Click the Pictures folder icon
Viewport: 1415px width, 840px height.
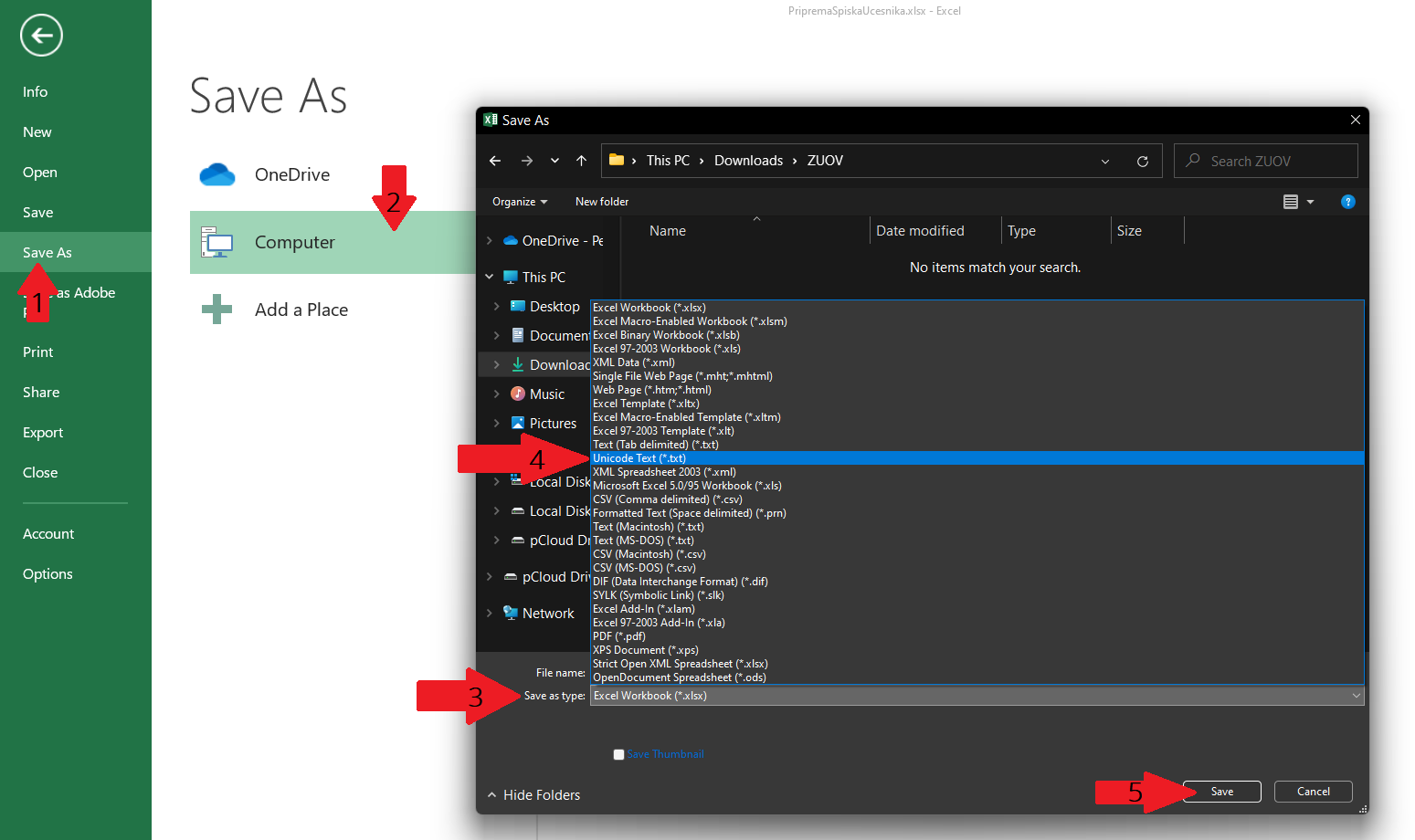[x=518, y=423]
